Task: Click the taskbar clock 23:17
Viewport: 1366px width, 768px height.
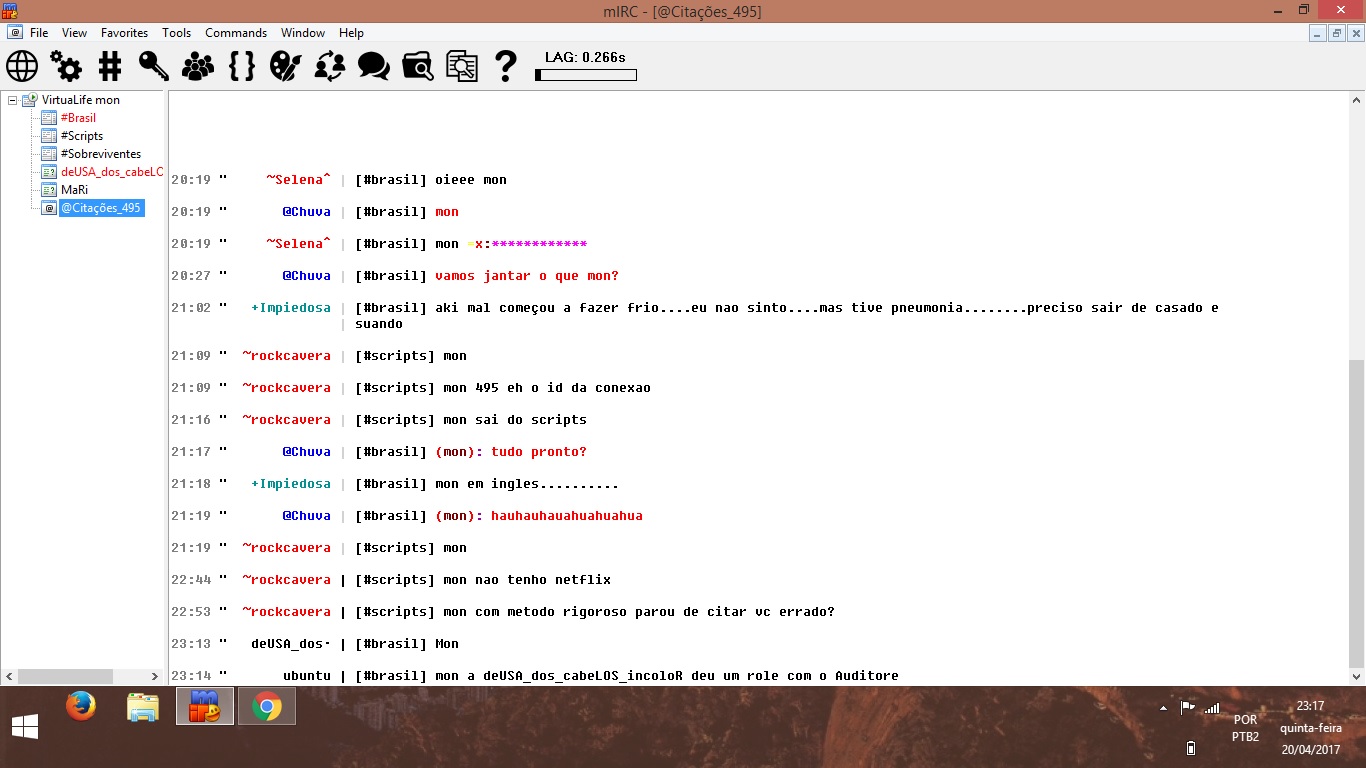Action: [x=1310, y=706]
